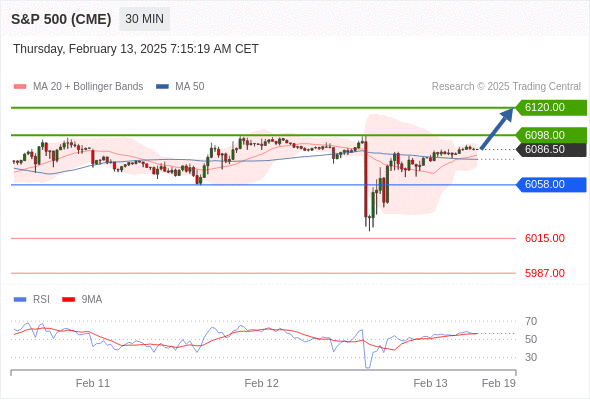Click the red MA 20 legend swatch
The image size is (590, 400).
[x=20, y=87]
